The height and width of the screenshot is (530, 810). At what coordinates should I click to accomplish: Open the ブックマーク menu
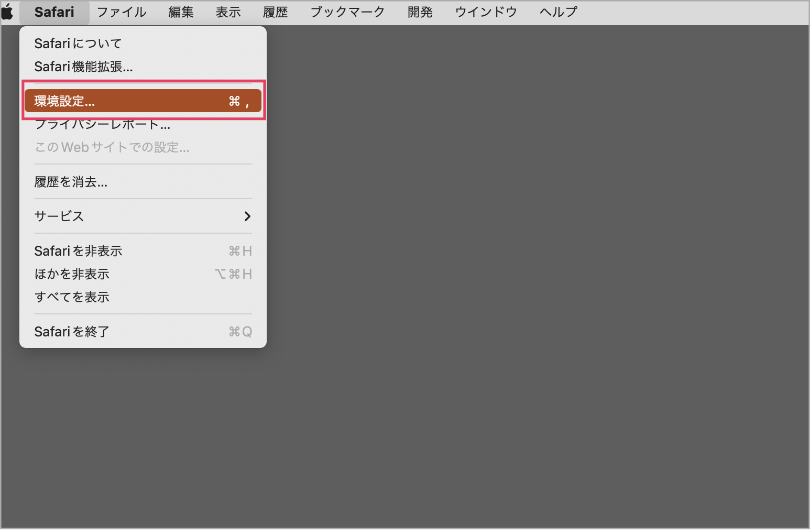pyautogui.click(x=347, y=12)
